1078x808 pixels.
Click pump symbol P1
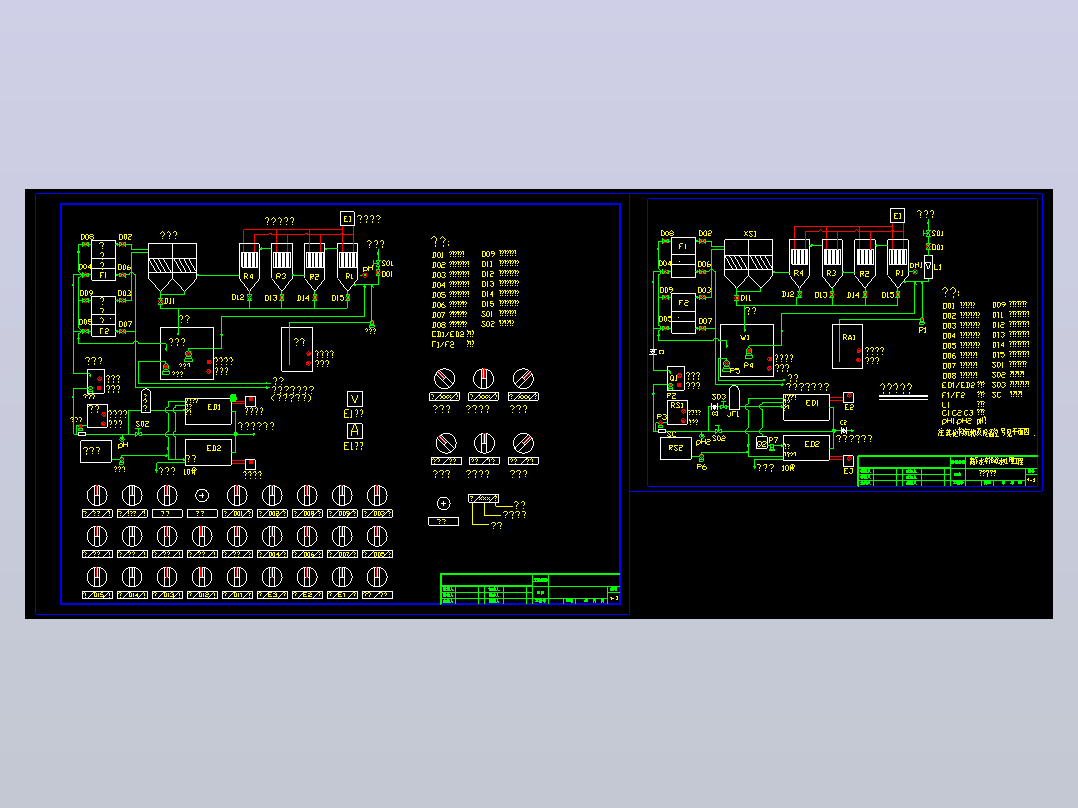pos(922,321)
